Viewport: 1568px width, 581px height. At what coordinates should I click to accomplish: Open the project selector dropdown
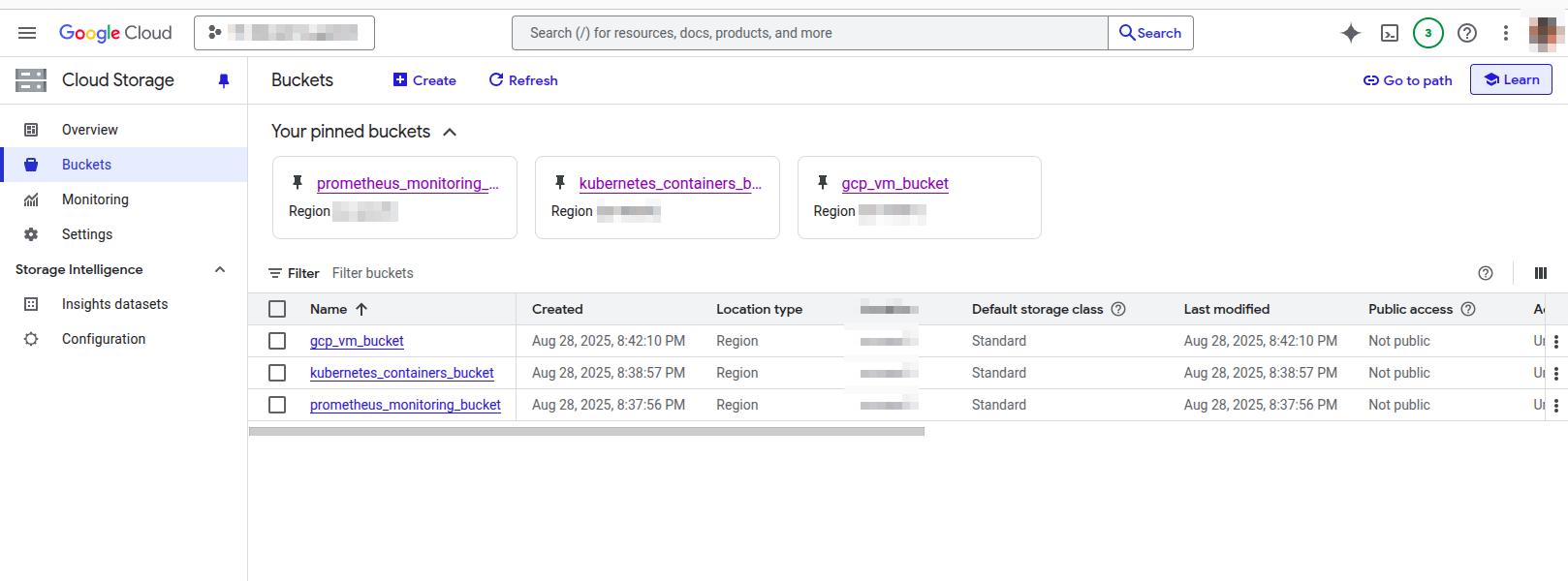[x=284, y=33]
